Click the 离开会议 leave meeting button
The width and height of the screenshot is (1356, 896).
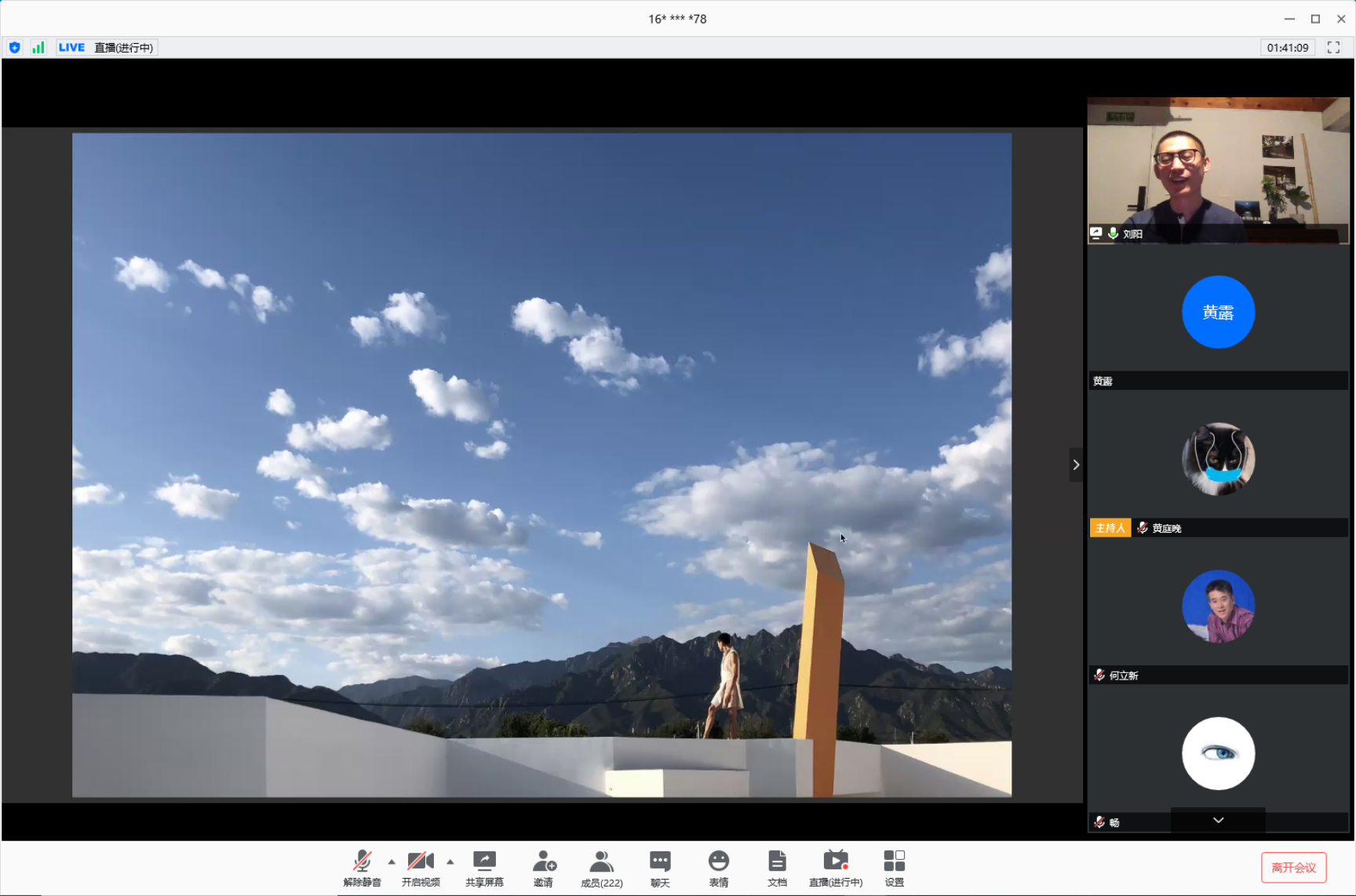[1293, 867]
